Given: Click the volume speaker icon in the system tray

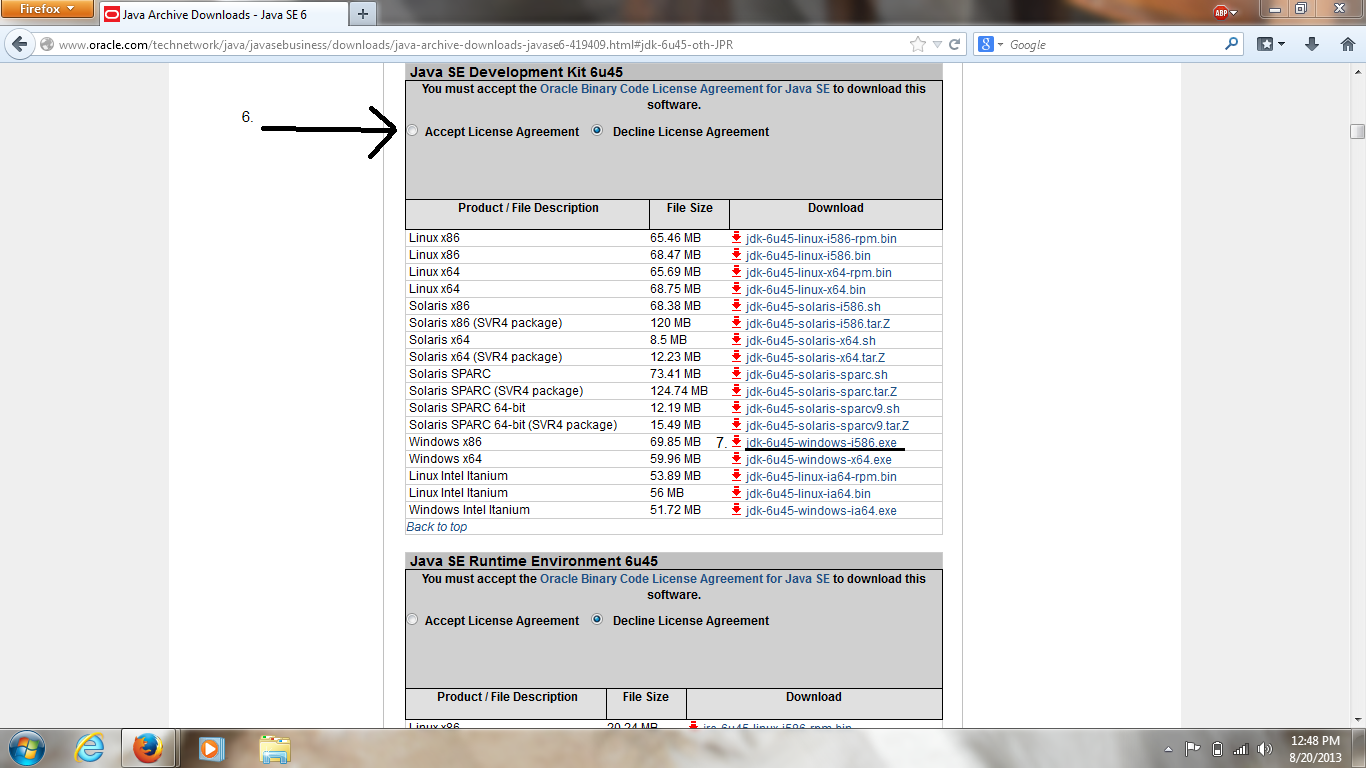Looking at the screenshot, I should [x=1264, y=749].
